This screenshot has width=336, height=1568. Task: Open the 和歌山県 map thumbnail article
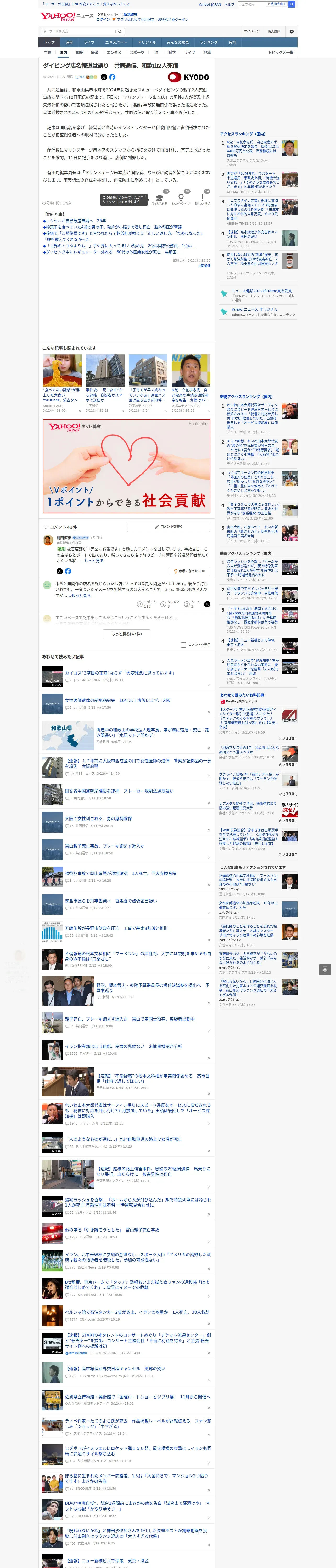(68, 735)
